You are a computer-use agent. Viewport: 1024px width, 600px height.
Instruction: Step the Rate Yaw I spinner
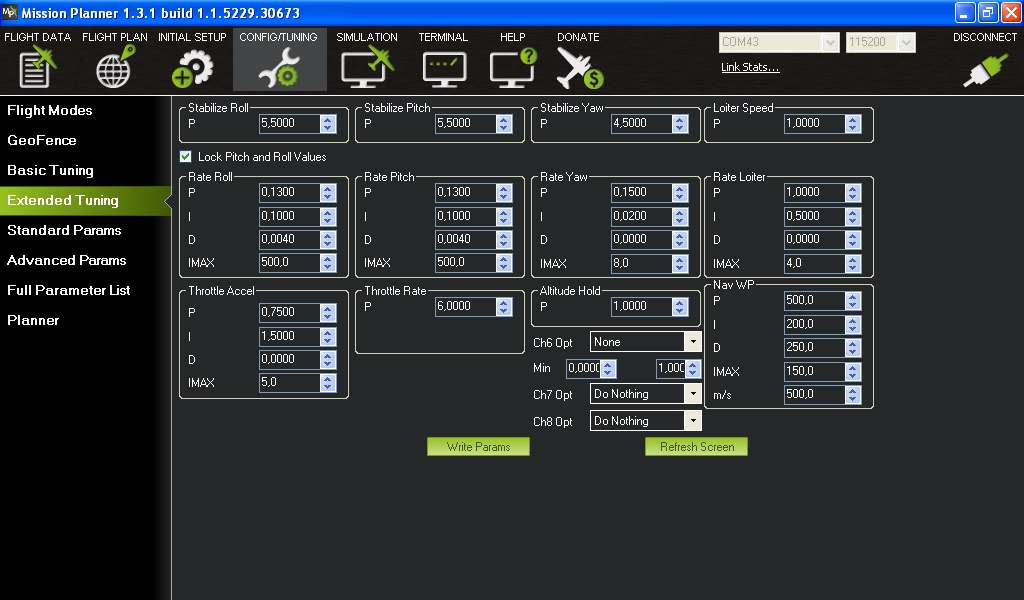click(680, 216)
